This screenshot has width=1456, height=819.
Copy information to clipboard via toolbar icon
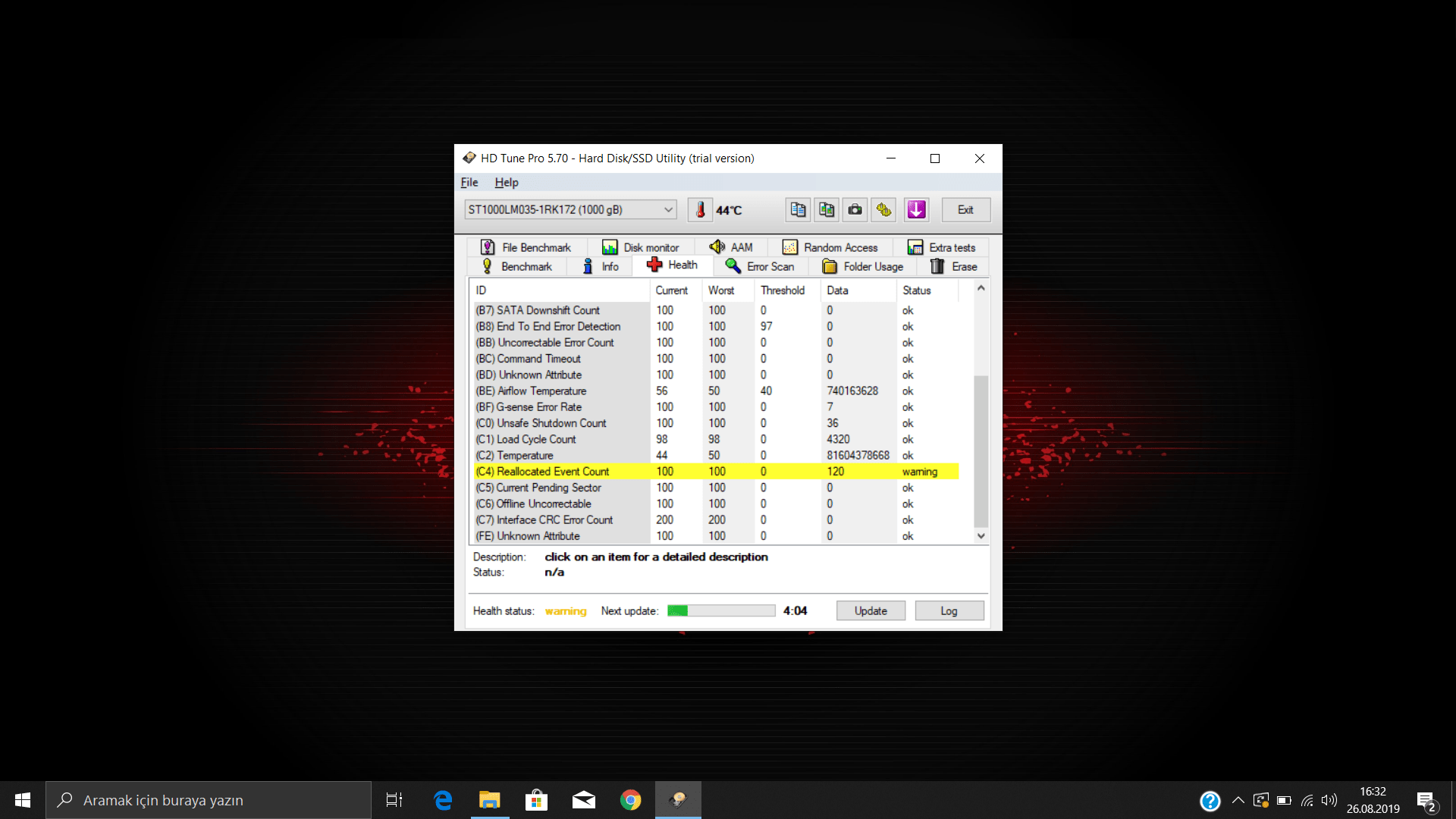(x=797, y=209)
